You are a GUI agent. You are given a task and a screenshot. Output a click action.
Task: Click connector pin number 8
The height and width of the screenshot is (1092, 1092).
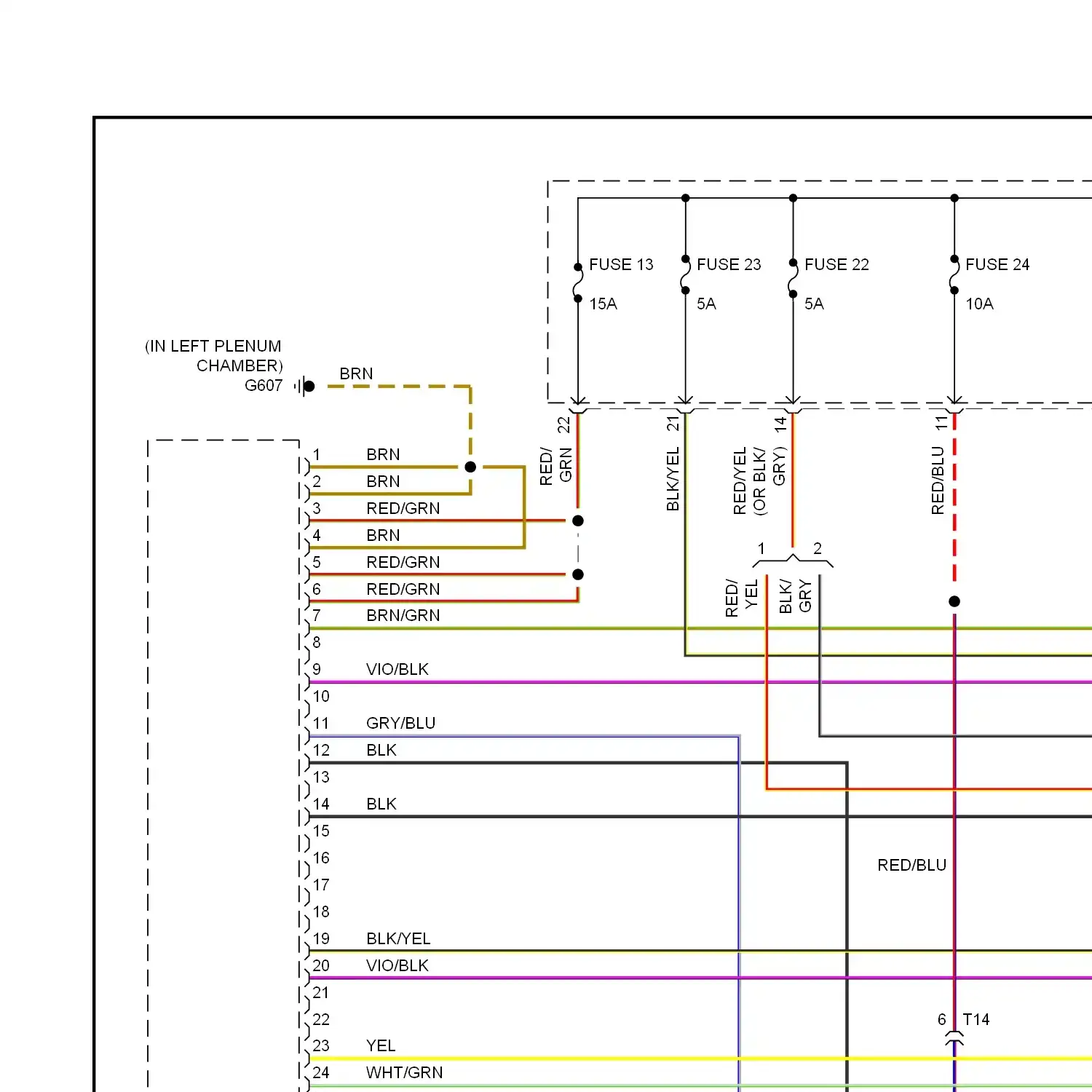[x=317, y=643]
